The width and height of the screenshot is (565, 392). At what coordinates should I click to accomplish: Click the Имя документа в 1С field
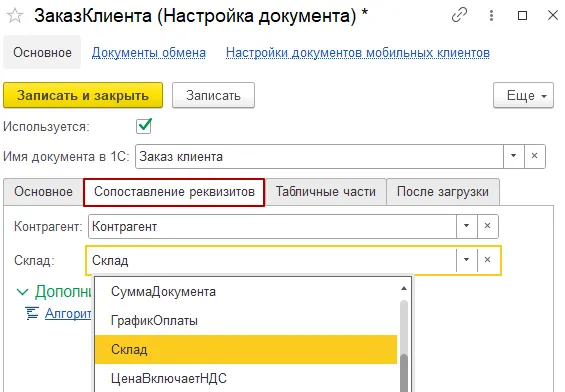319,156
